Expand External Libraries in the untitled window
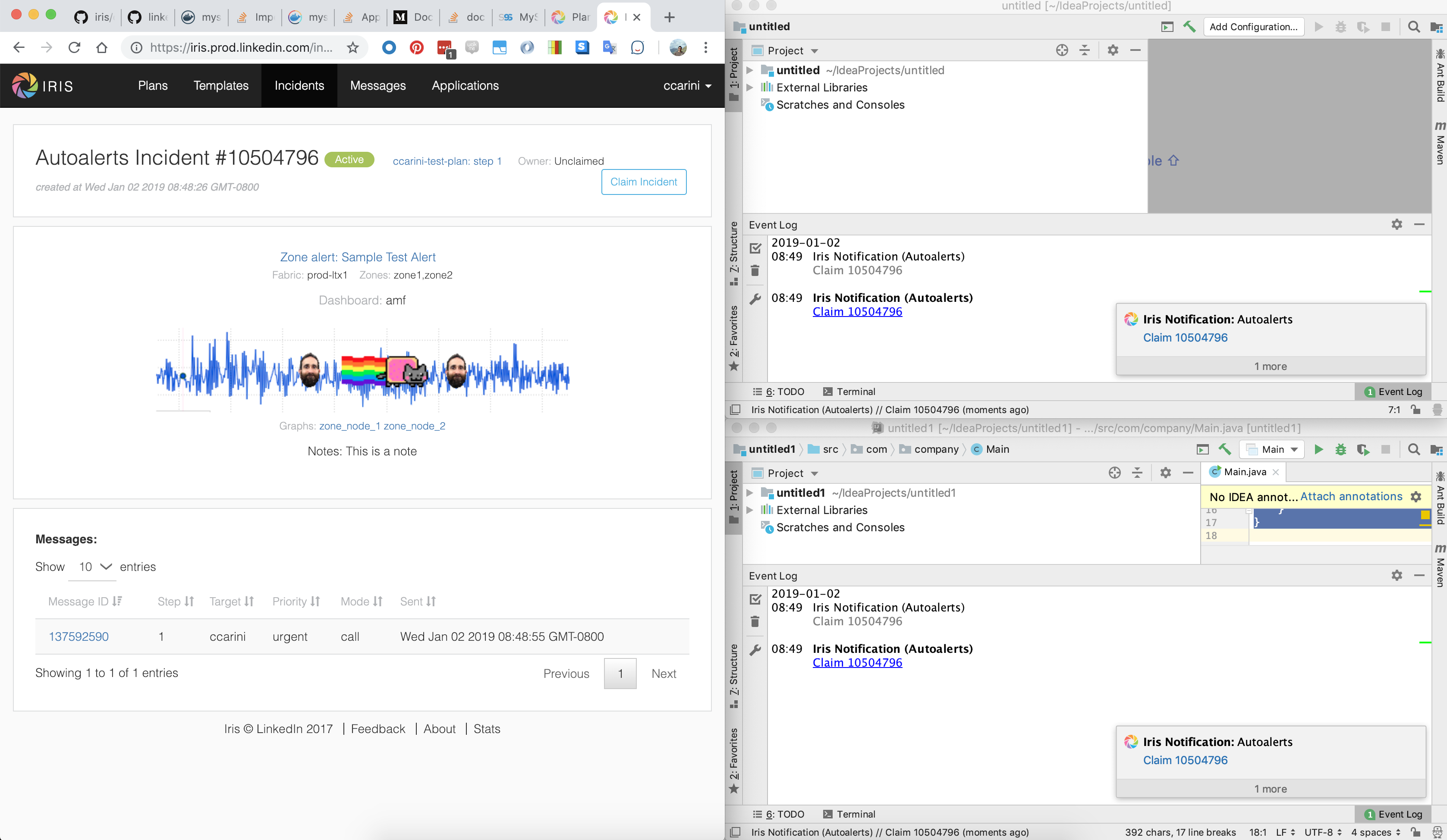 click(x=749, y=87)
